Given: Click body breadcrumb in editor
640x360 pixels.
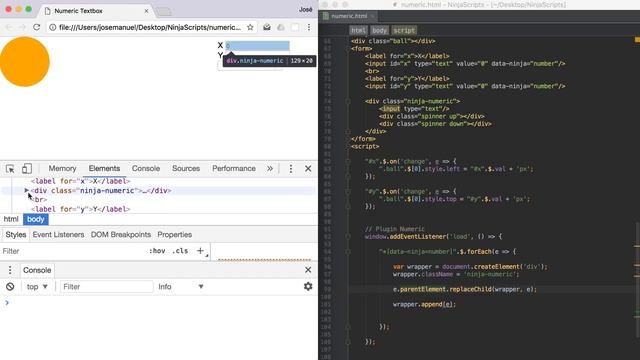Looking at the screenshot, I should pos(379,31).
